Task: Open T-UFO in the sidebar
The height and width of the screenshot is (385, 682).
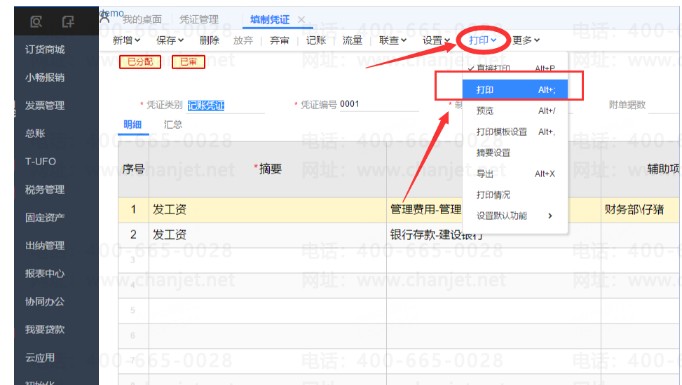Action: tap(40, 161)
